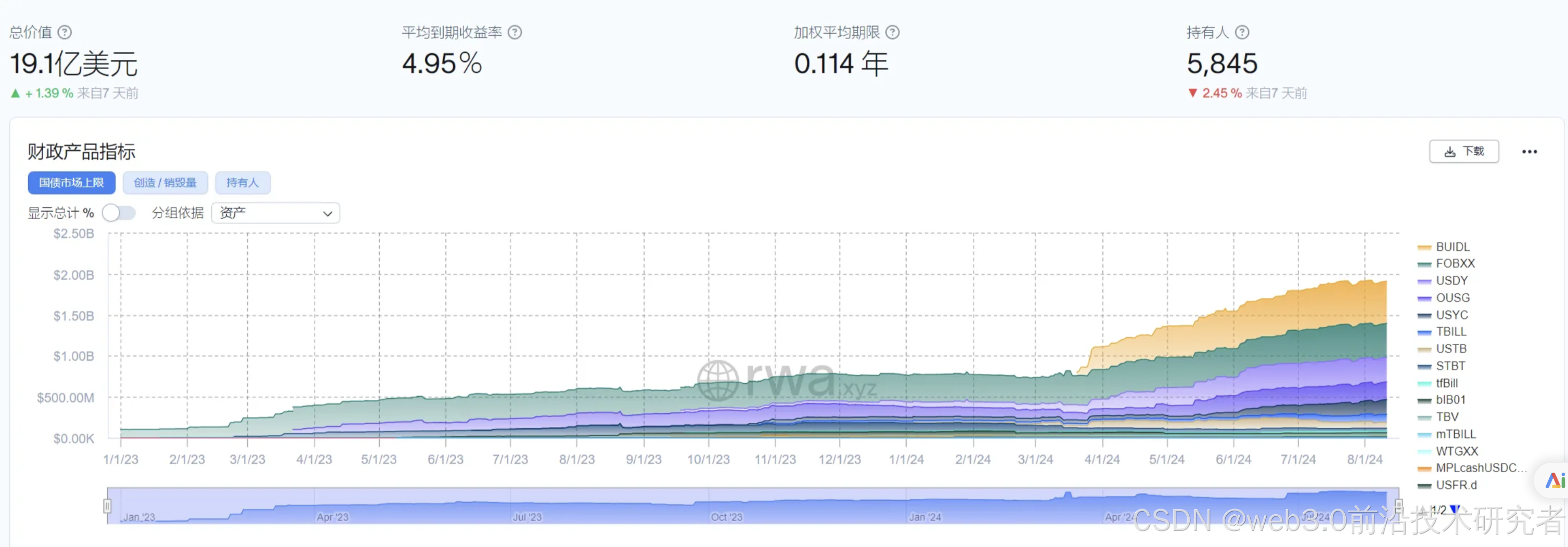1568x547 pixels.
Task: Toggle WTGXX series in the legend
Action: [1448, 451]
